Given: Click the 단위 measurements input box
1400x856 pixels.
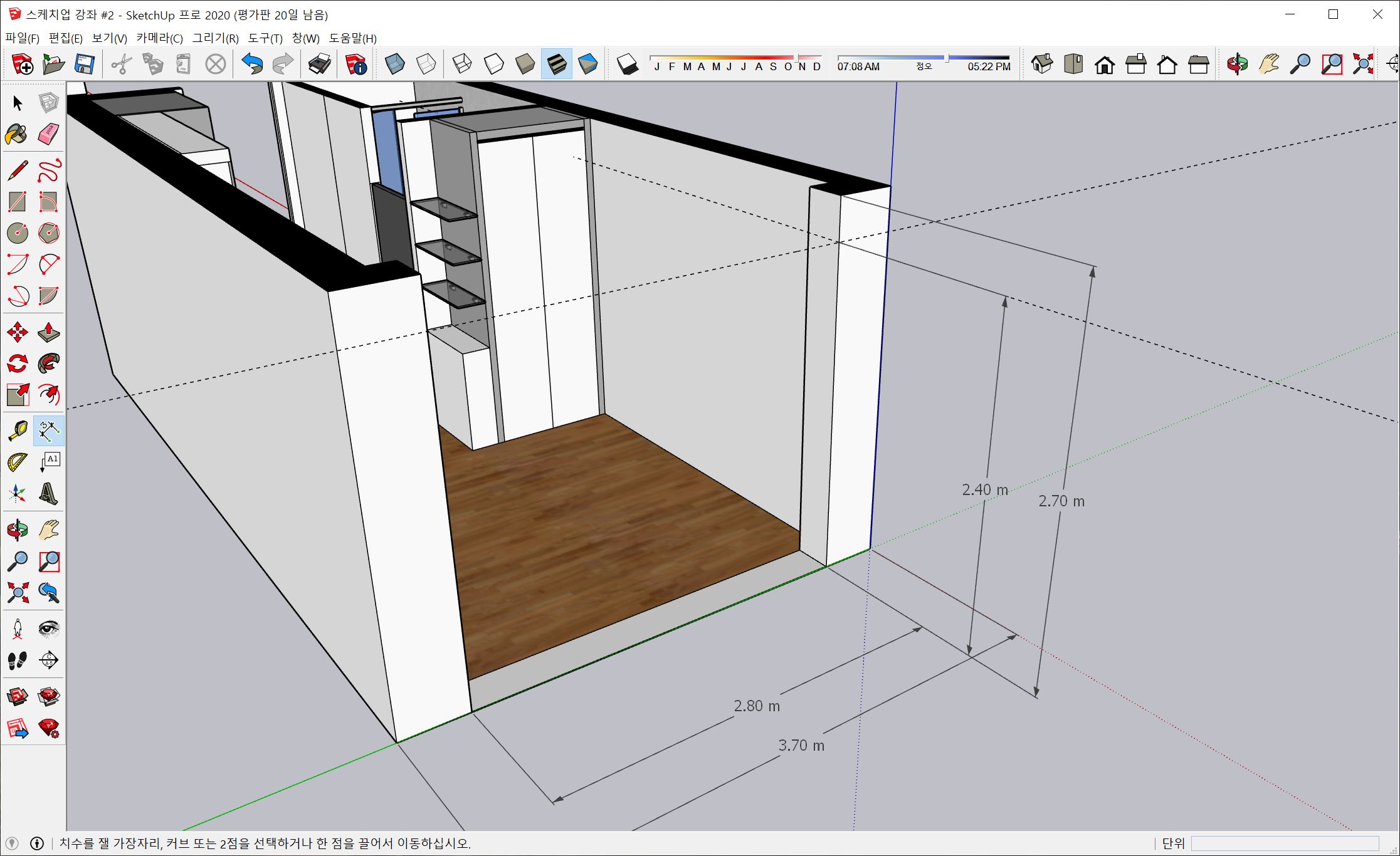Looking at the screenshot, I should 1284,843.
